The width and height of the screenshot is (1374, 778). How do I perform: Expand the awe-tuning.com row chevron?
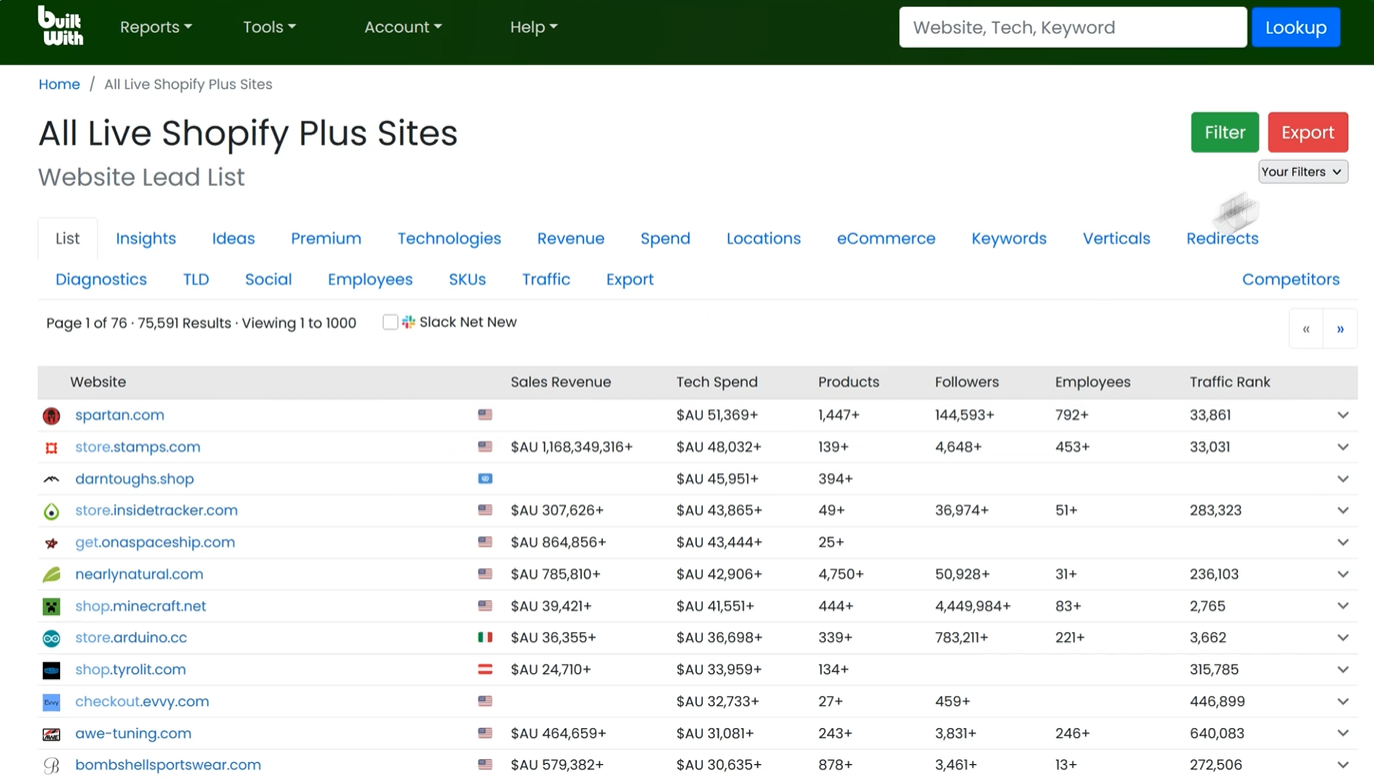[x=1343, y=733]
